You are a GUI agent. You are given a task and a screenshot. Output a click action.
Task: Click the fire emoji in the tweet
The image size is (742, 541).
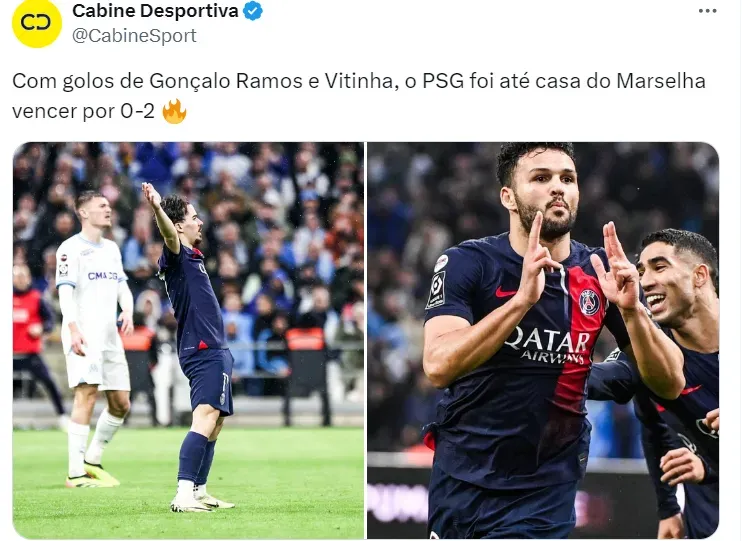174,111
